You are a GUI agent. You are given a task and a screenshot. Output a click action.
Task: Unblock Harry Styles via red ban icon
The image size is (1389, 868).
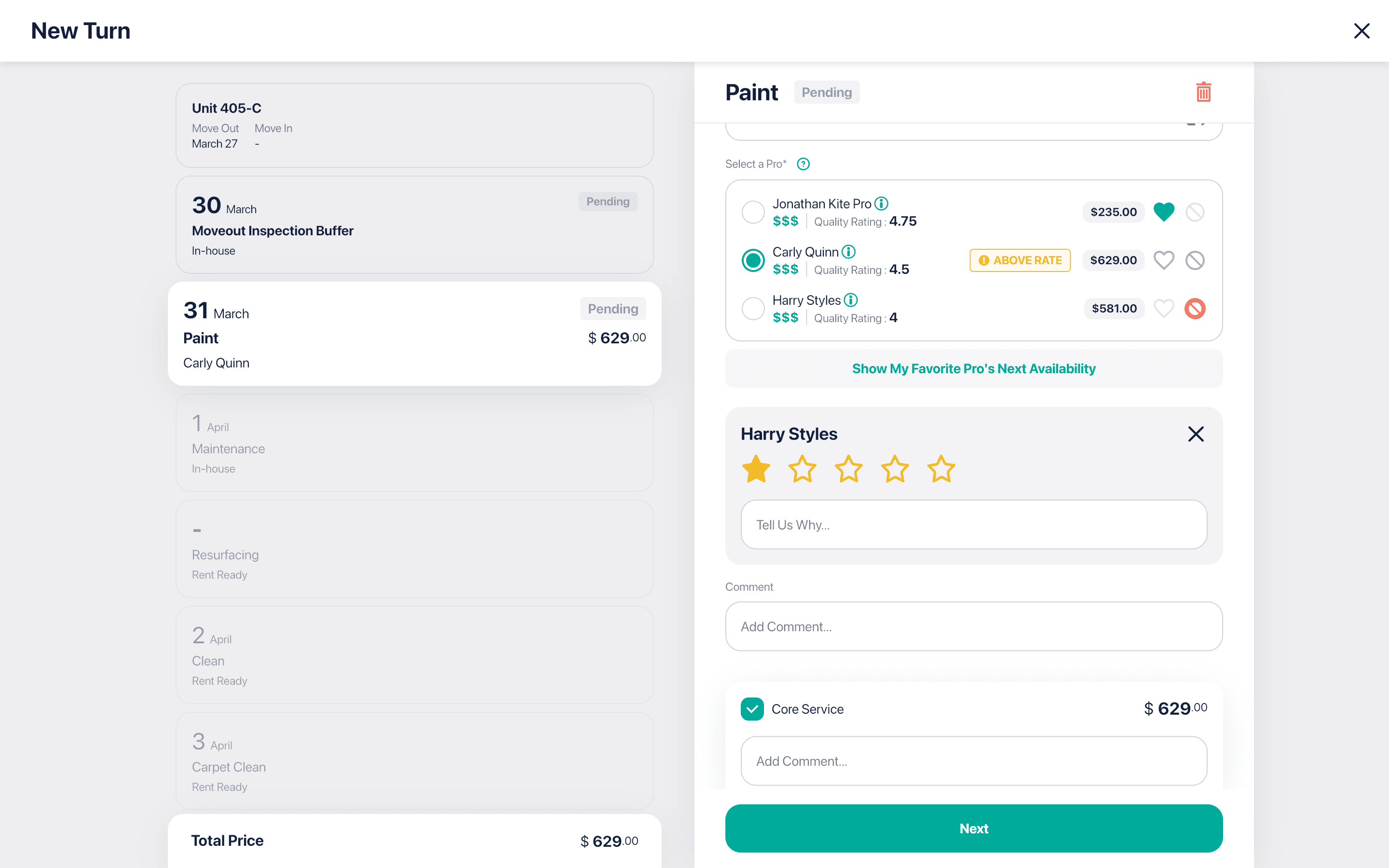(x=1195, y=308)
